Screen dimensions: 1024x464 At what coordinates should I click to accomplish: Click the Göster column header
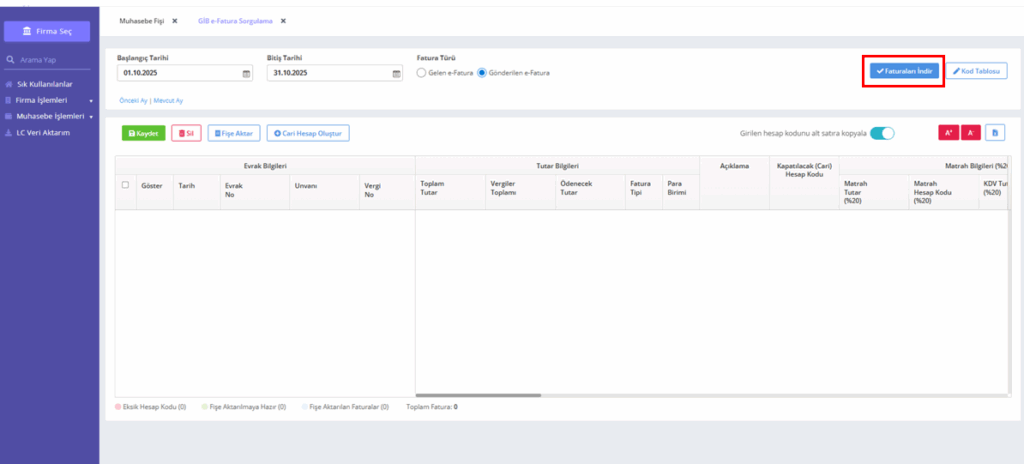(155, 192)
